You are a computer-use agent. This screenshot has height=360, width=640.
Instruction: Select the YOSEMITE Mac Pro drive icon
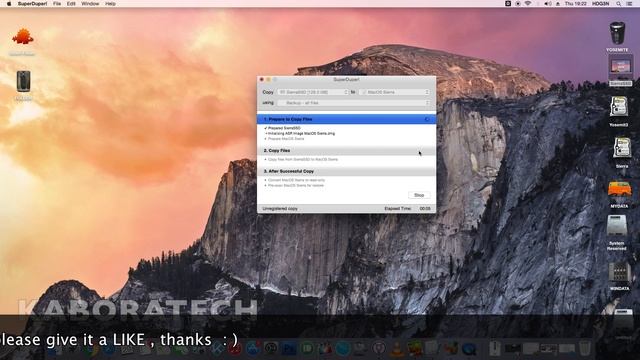[x=617, y=33]
